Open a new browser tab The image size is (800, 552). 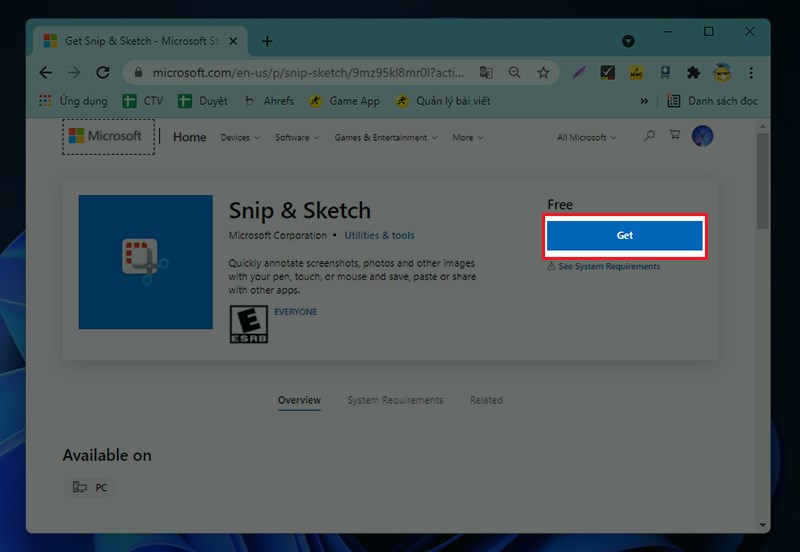267,41
